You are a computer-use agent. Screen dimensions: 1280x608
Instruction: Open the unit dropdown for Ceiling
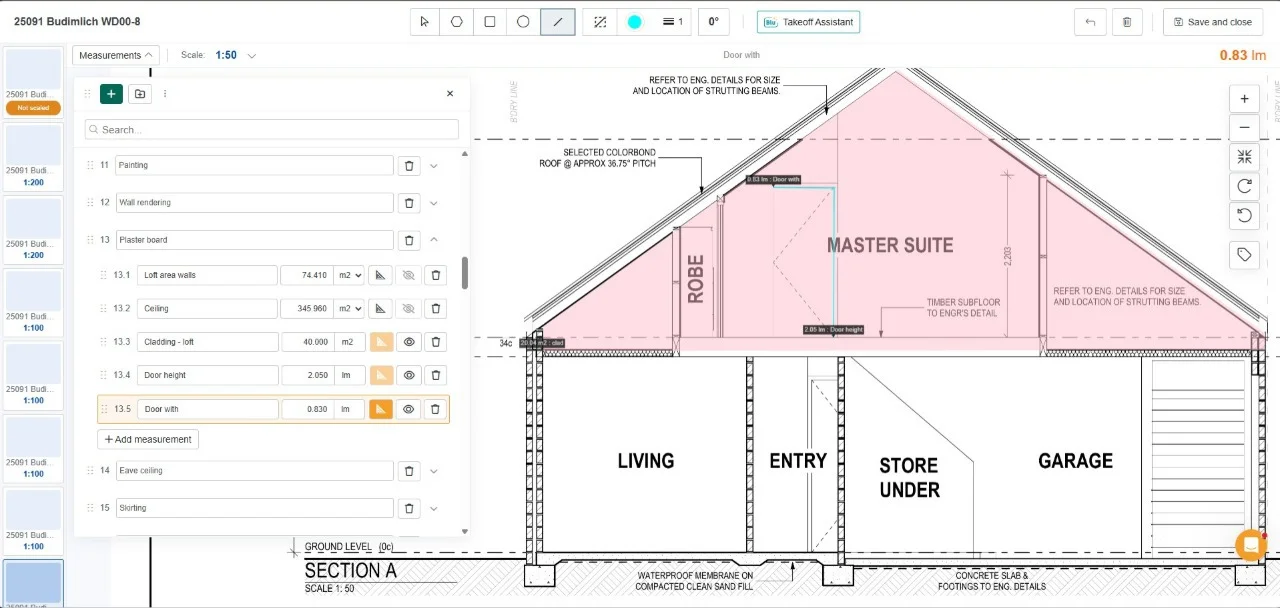click(x=349, y=309)
